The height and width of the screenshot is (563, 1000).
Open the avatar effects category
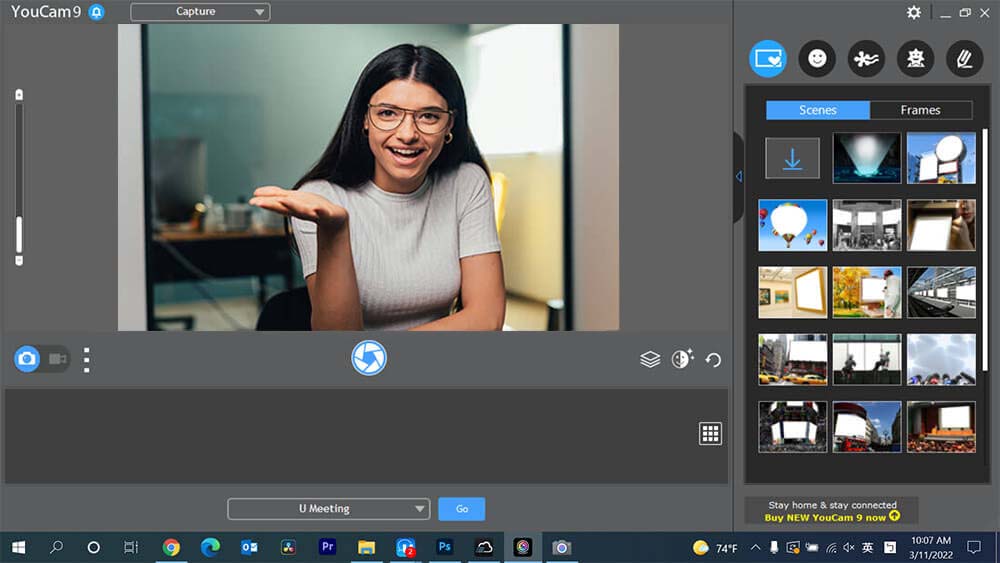pyautogui.click(x=915, y=59)
